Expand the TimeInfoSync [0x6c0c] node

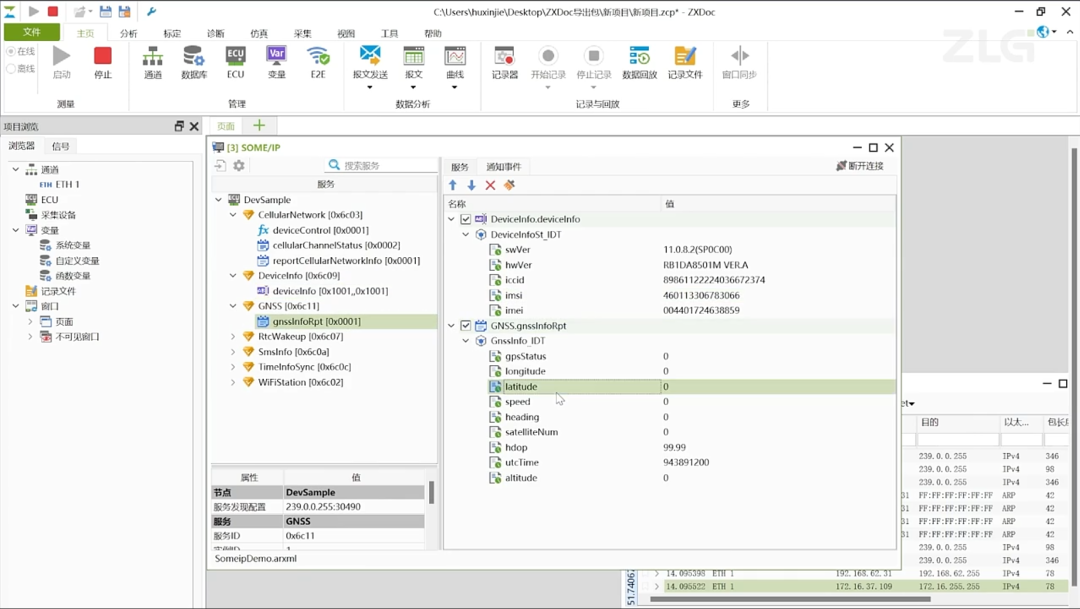pos(233,367)
